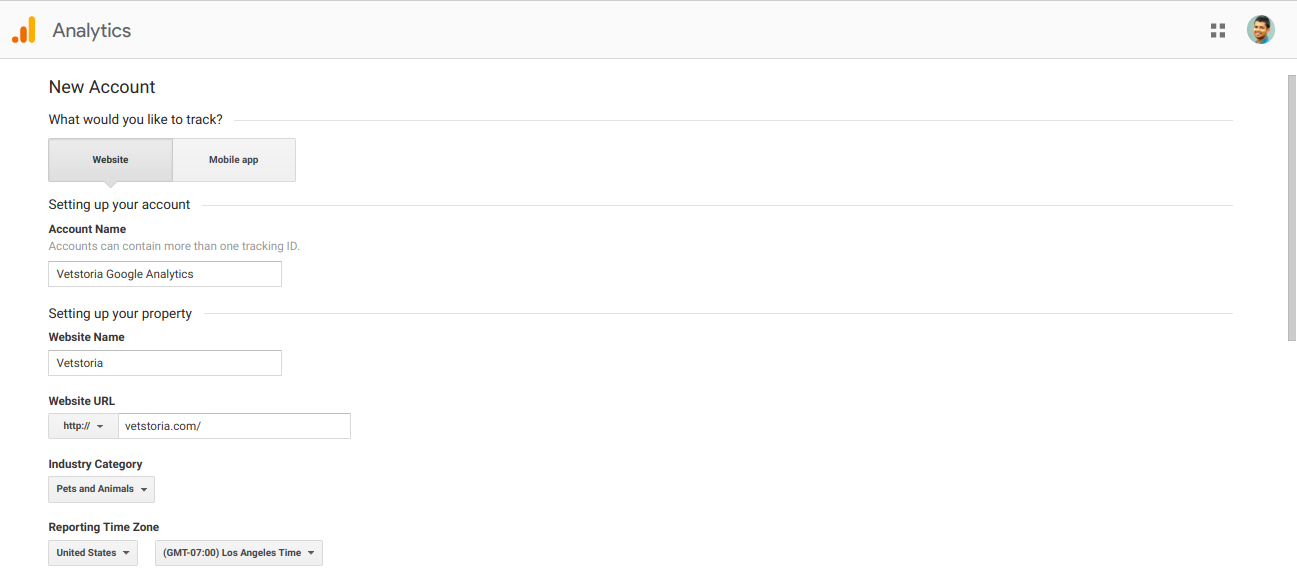Expand the http:// protocol dropdown
The image size is (1297, 580).
point(83,426)
